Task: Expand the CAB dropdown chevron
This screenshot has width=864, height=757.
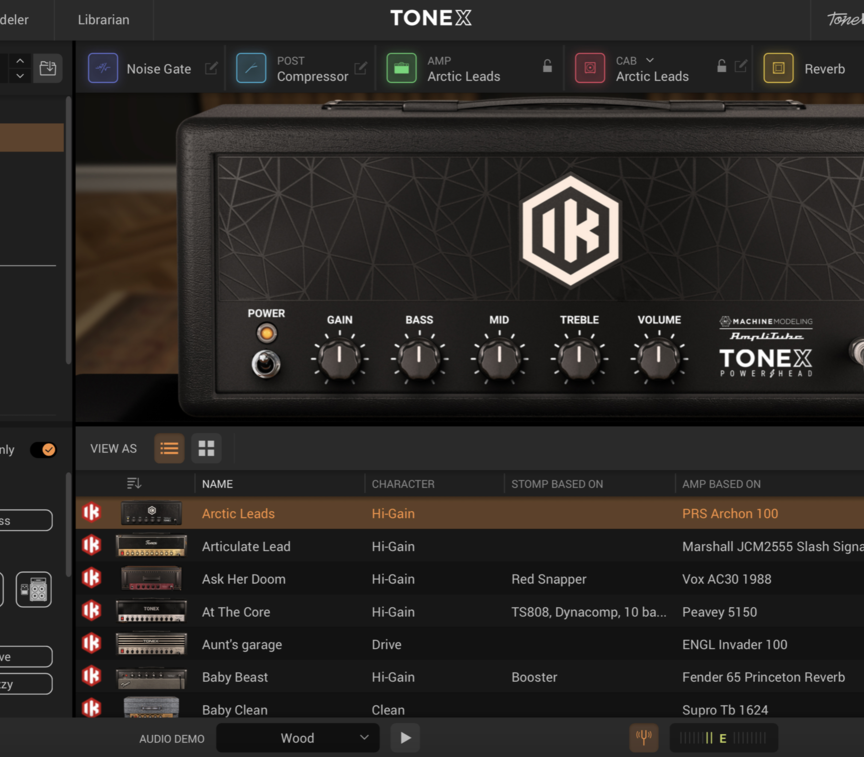Action: (650, 60)
